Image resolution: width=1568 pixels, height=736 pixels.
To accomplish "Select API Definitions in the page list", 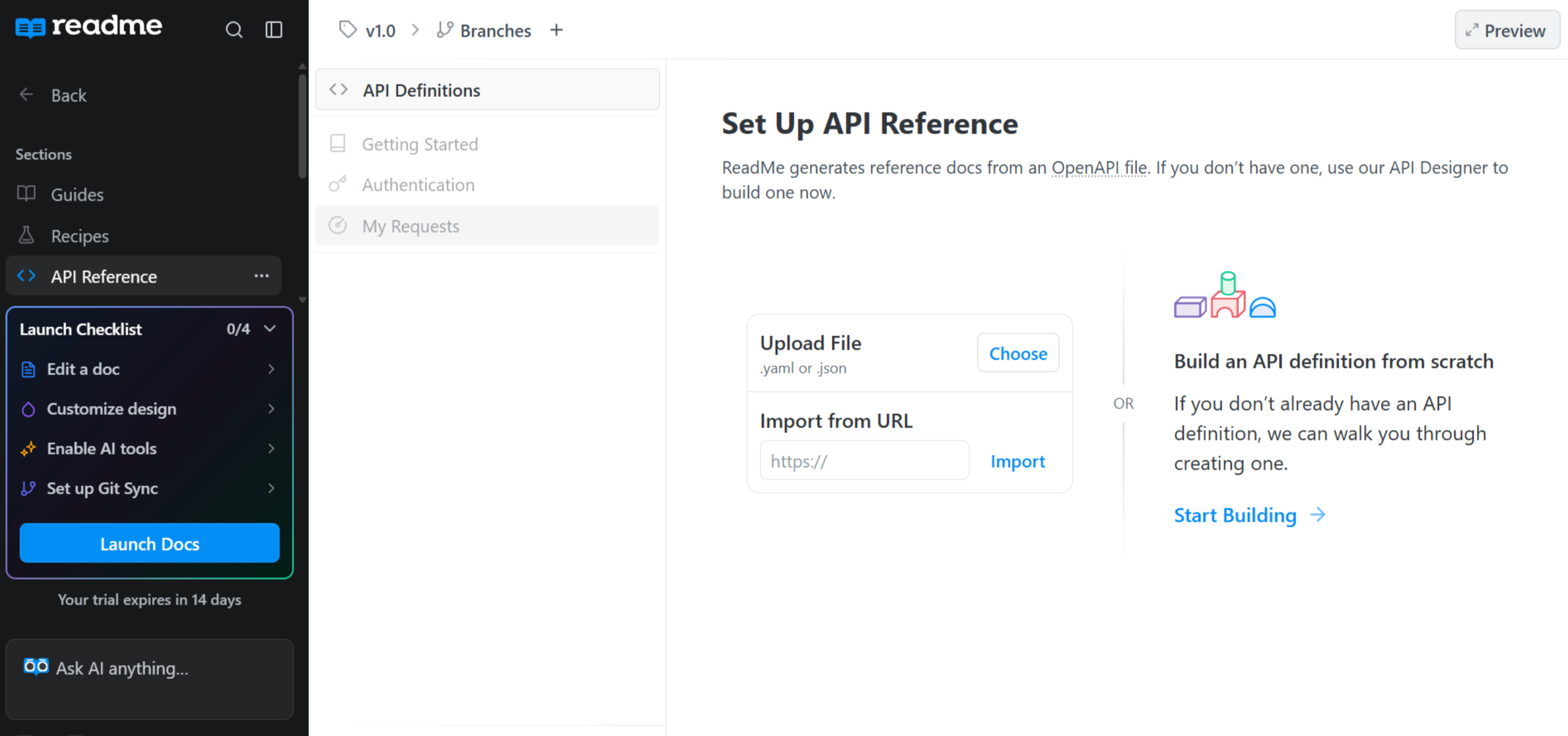I will point(487,90).
